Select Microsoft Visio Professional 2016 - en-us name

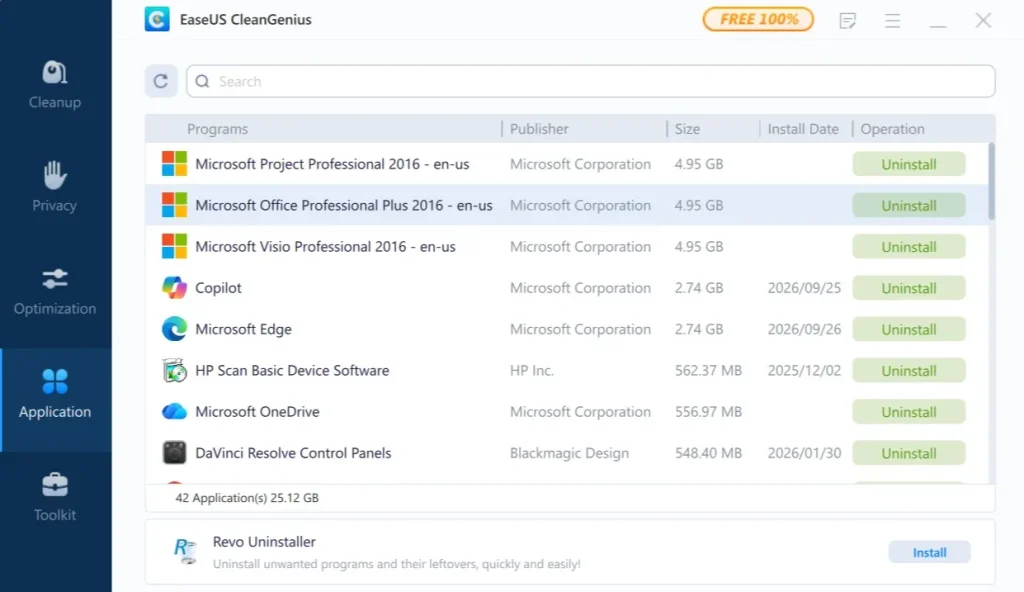coord(325,246)
